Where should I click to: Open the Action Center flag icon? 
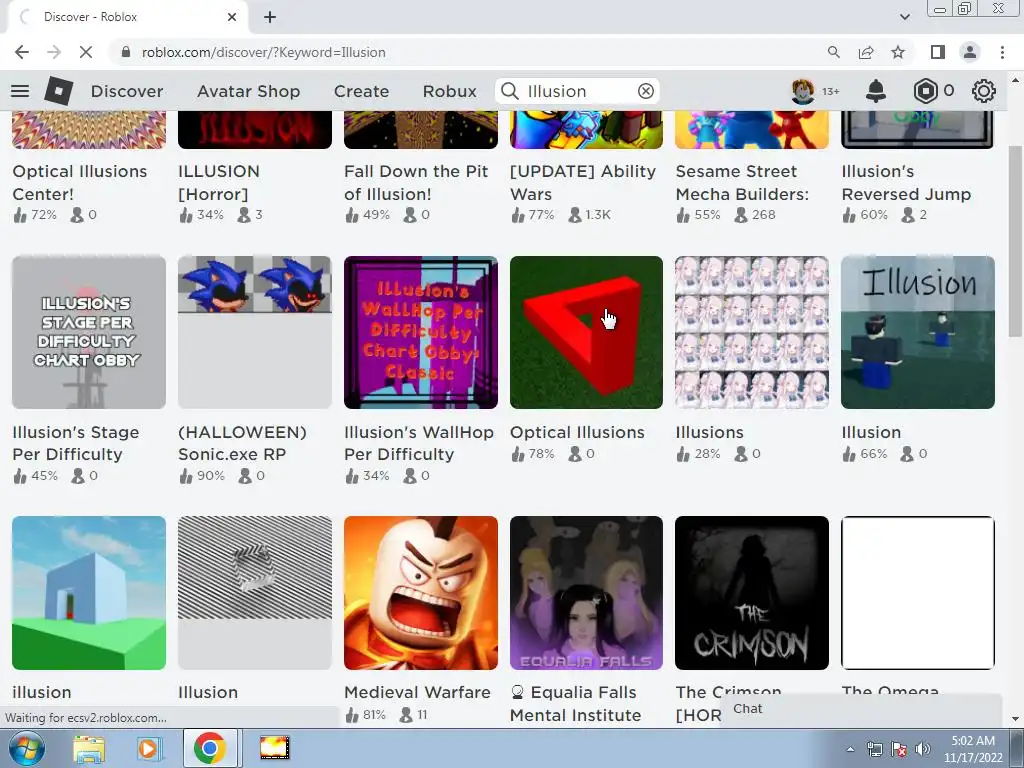(899, 749)
